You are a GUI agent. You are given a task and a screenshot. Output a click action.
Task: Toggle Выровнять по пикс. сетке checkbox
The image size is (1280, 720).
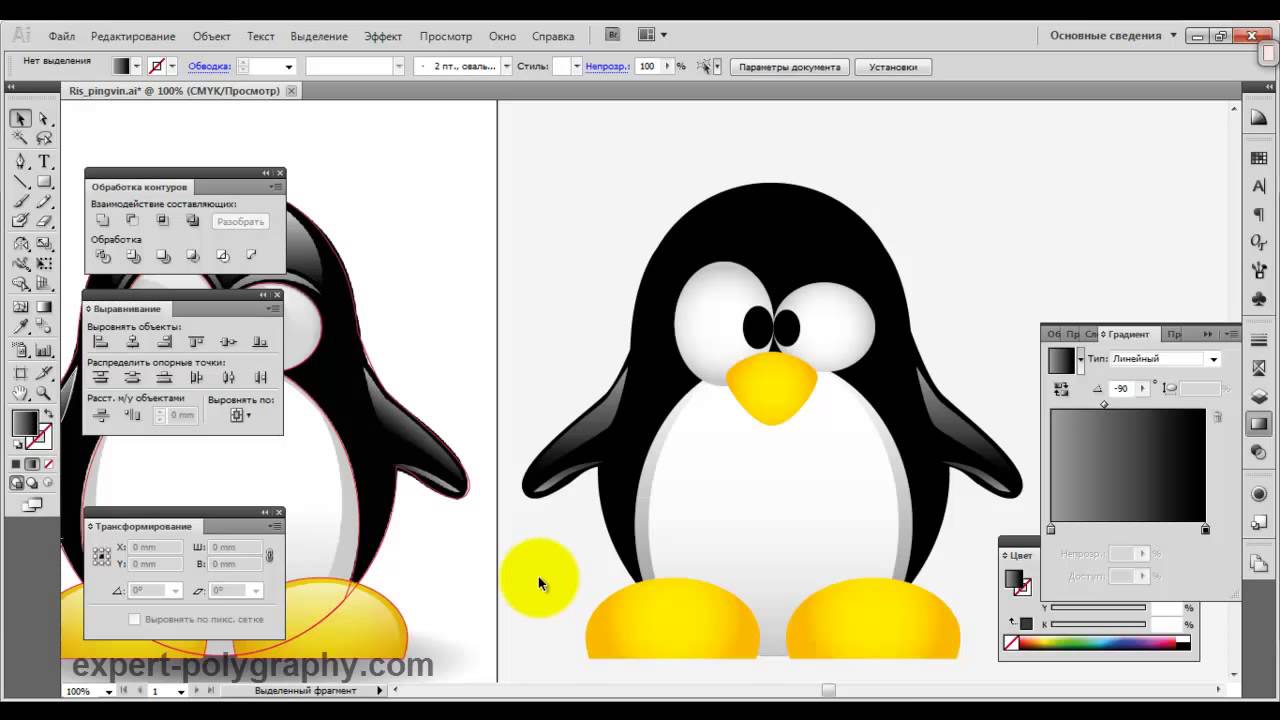coord(135,620)
